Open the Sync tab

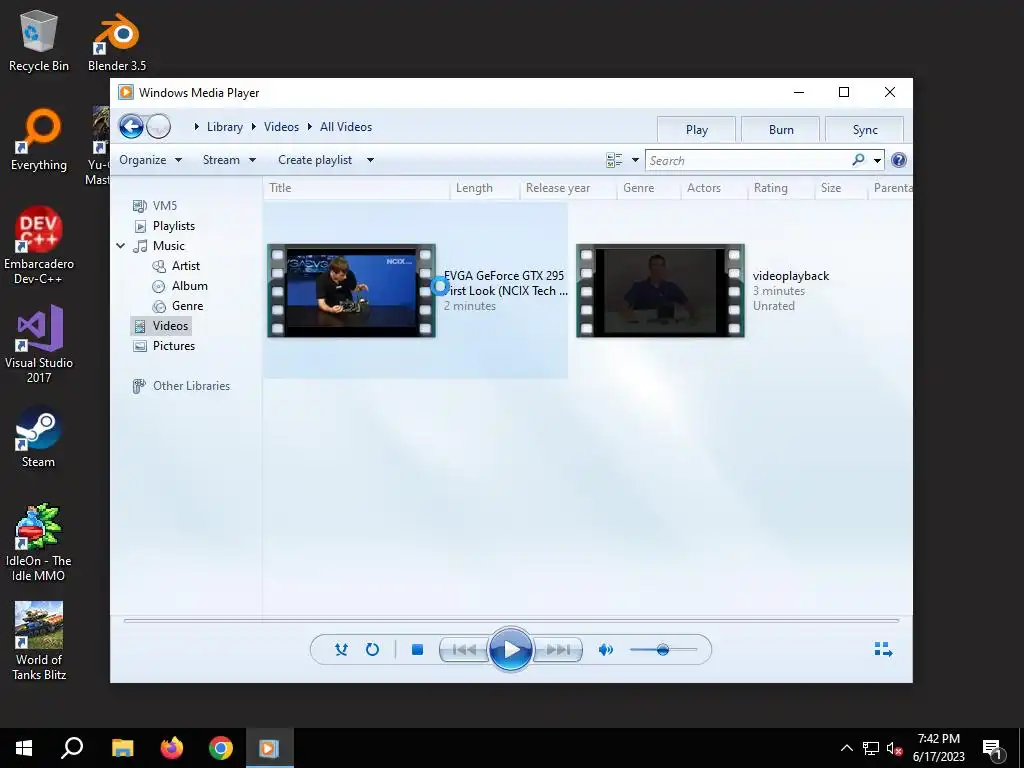point(865,129)
